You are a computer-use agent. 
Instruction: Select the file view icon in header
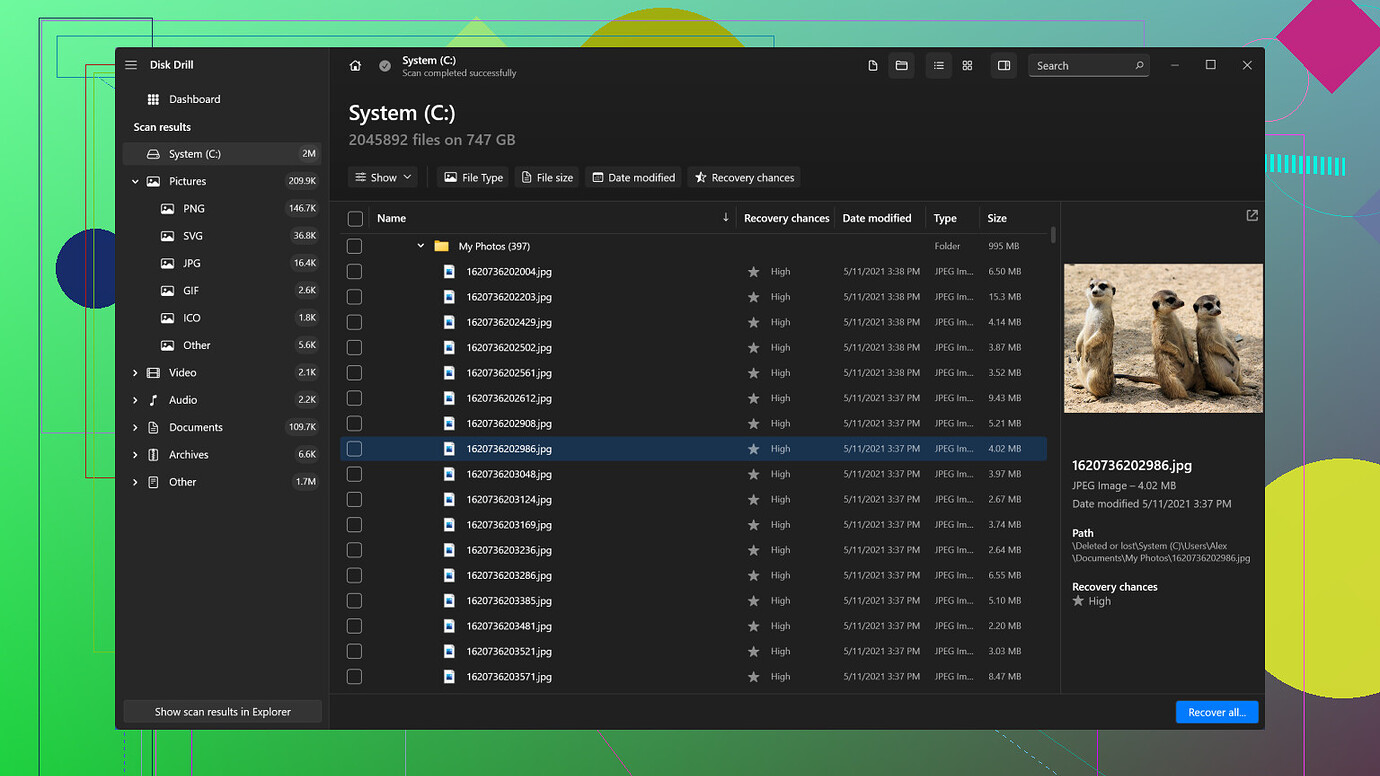pos(872,66)
